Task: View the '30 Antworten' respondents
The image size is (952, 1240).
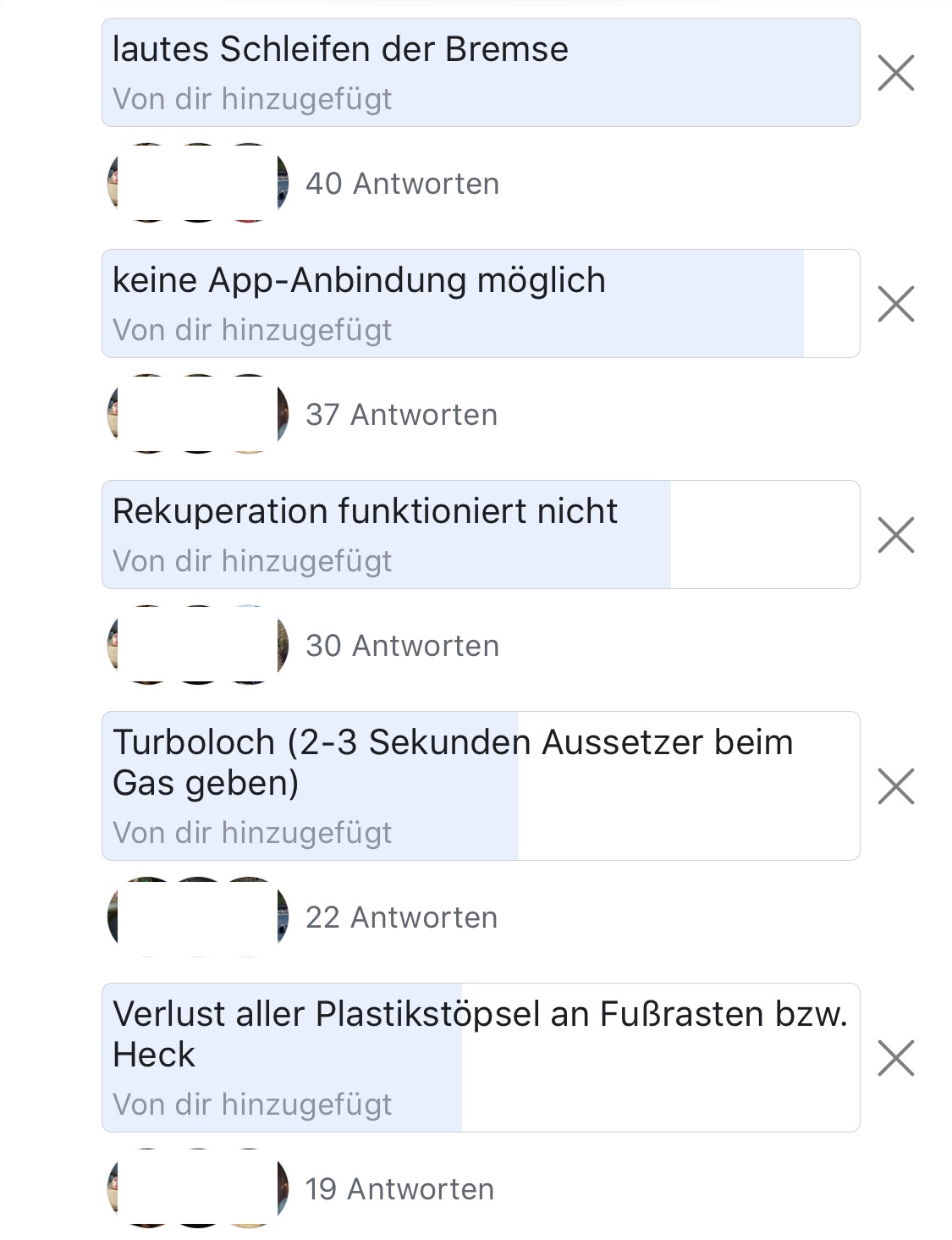Action: pyautogui.click(x=402, y=646)
